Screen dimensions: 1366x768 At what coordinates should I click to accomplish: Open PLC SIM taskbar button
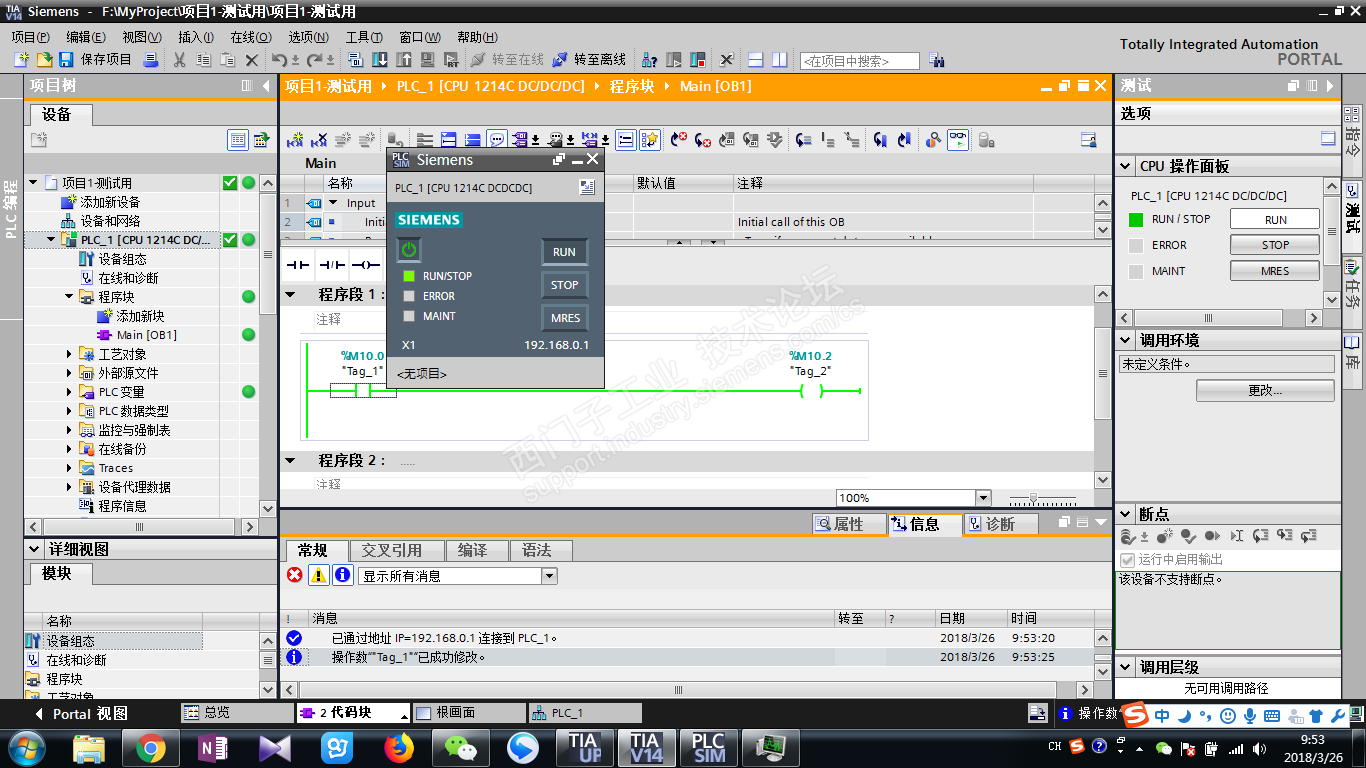708,747
